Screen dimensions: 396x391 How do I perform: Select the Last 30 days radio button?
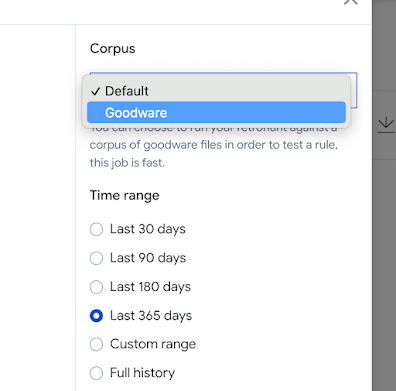(96, 229)
